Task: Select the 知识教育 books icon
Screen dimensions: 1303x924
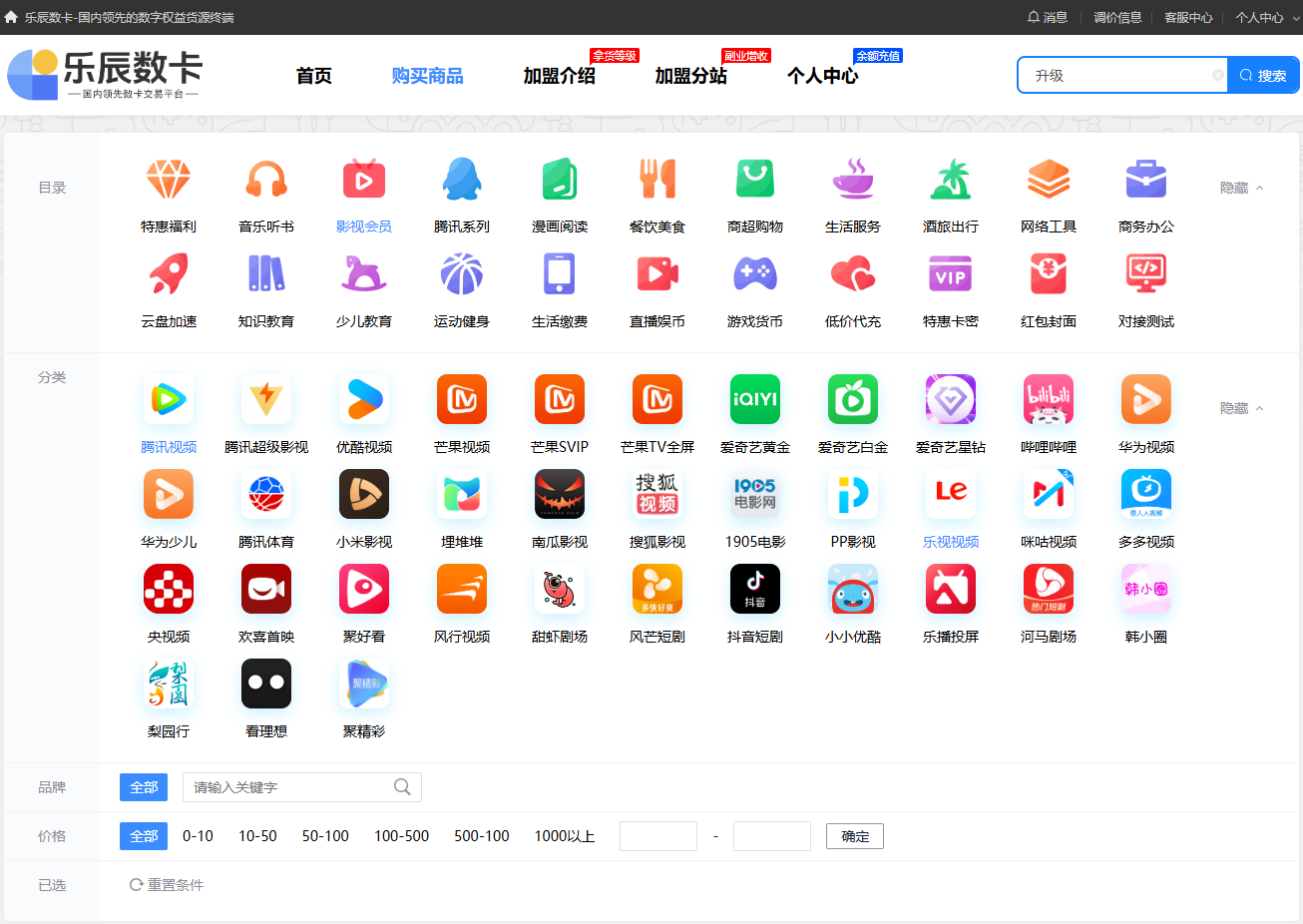Action: (266, 273)
